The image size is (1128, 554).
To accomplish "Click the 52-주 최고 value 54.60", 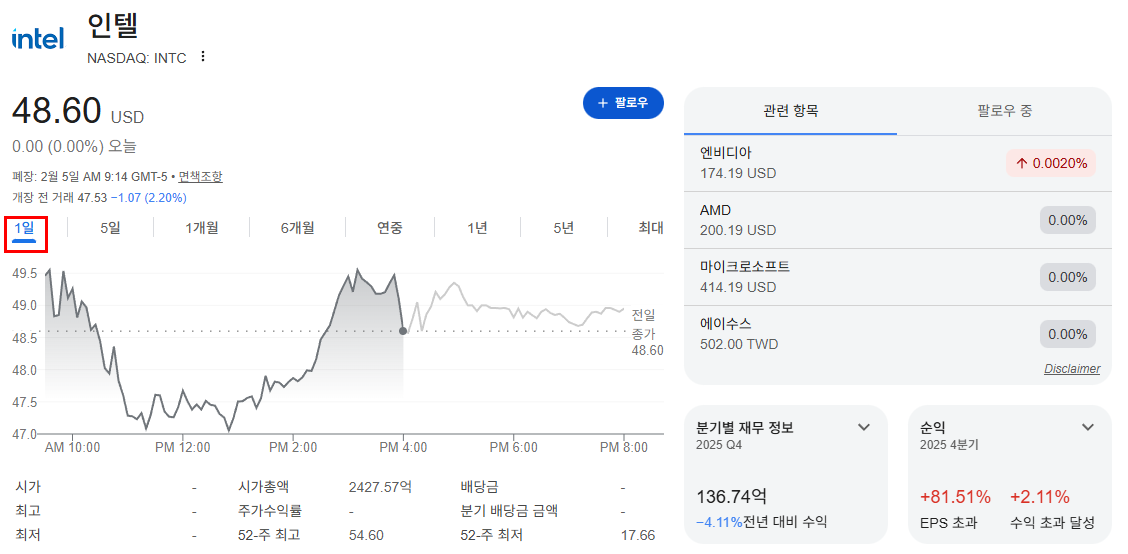I will [366, 535].
